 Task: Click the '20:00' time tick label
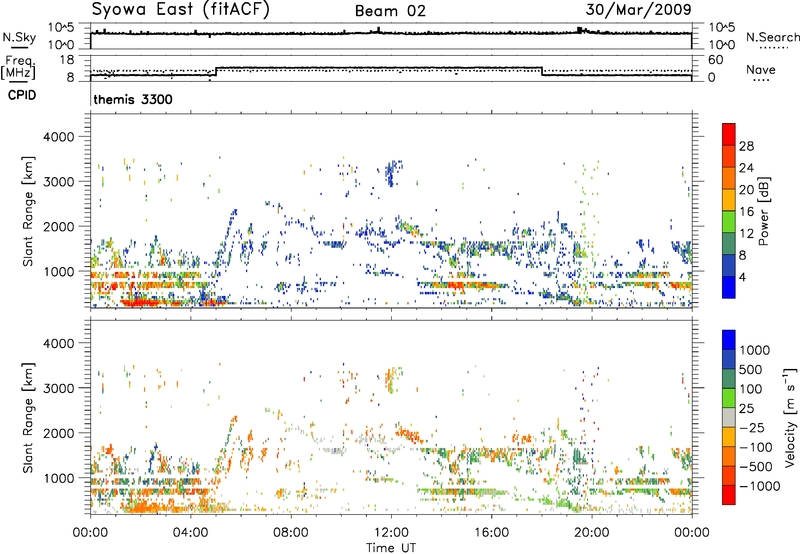click(x=592, y=533)
